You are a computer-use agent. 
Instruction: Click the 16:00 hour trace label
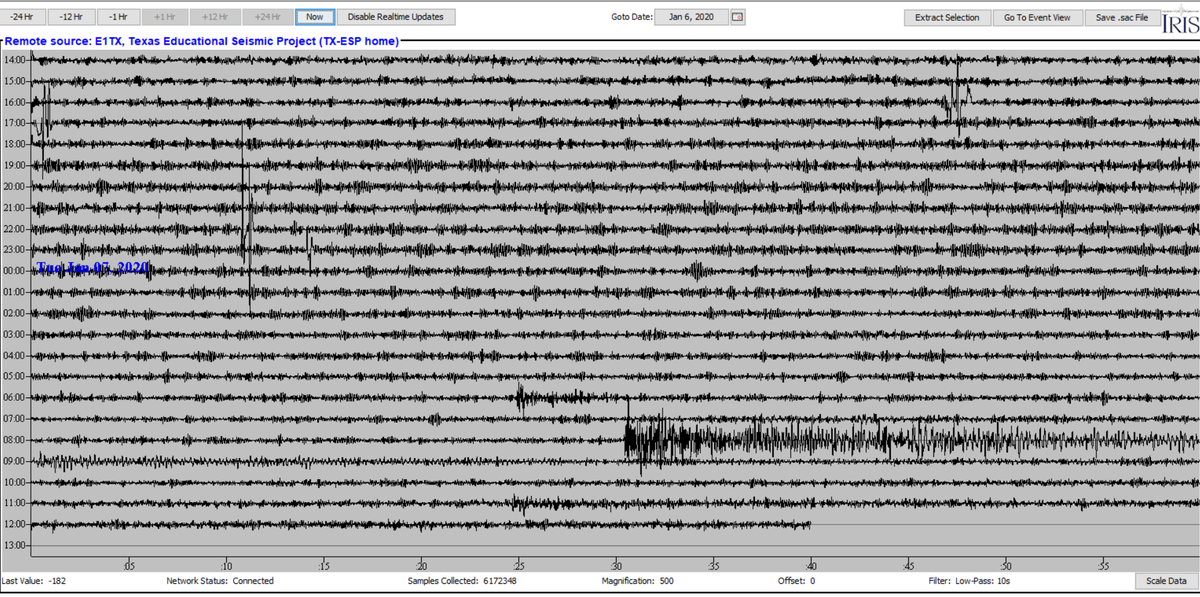15,102
